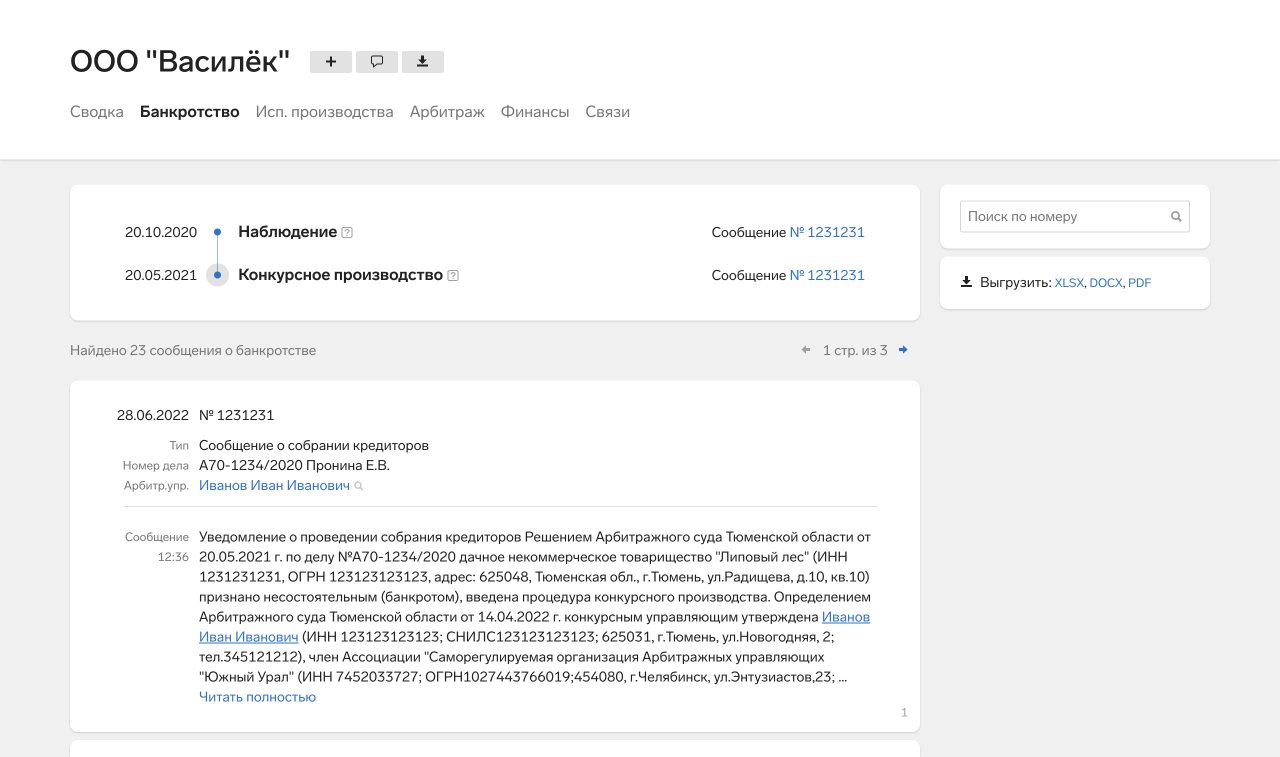Open message № 1231231 for Наблюдение
Image resolution: width=1280 pixels, height=757 pixels.
point(827,232)
